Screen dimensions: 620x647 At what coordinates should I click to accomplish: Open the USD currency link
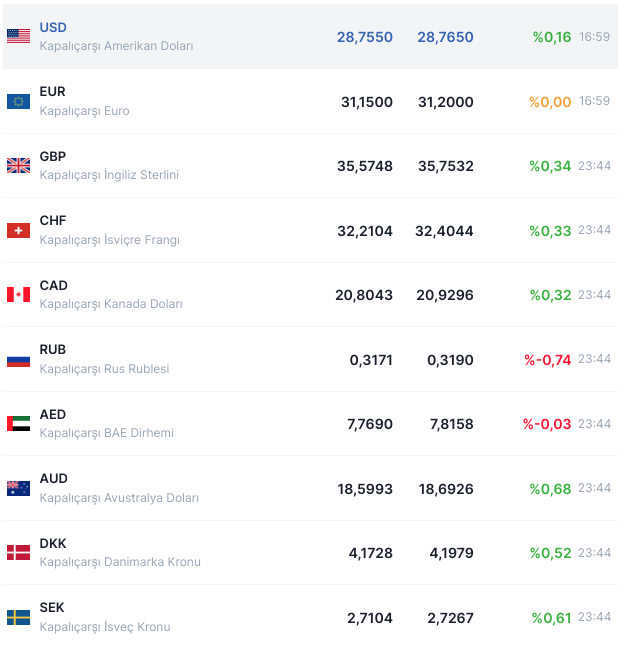53,27
